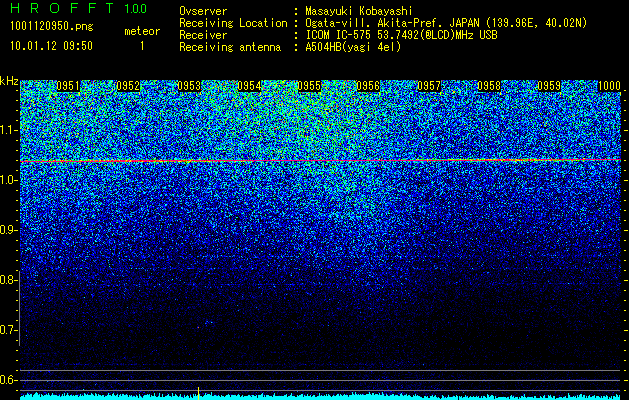Click the Receiver label
This screenshot has width=629, height=400.
(x=203, y=35)
